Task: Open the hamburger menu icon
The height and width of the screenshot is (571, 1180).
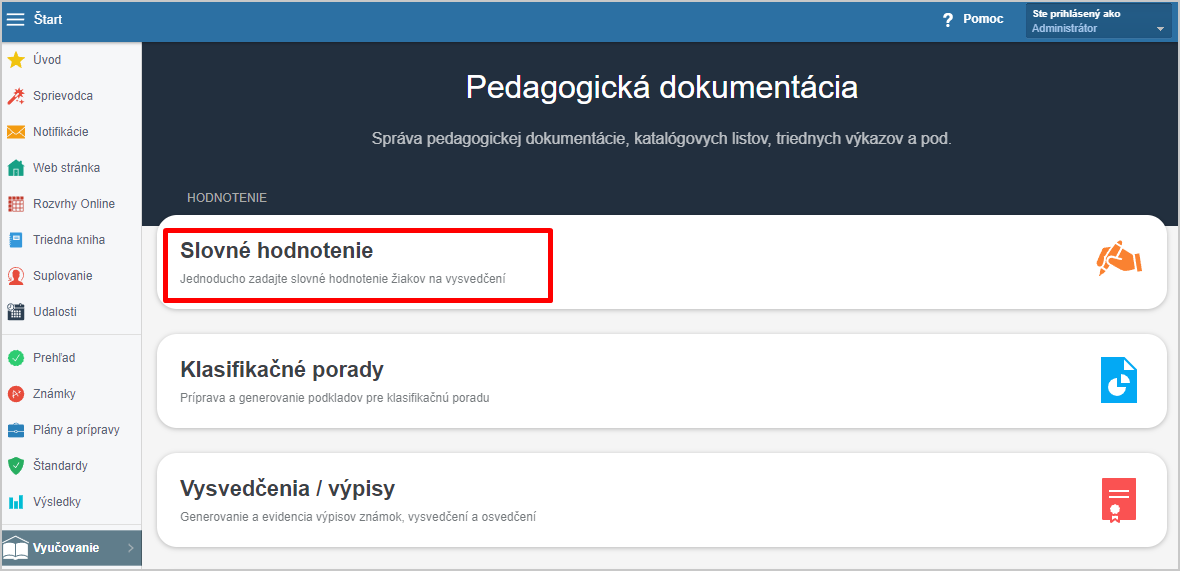Action: tap(15, 20)
